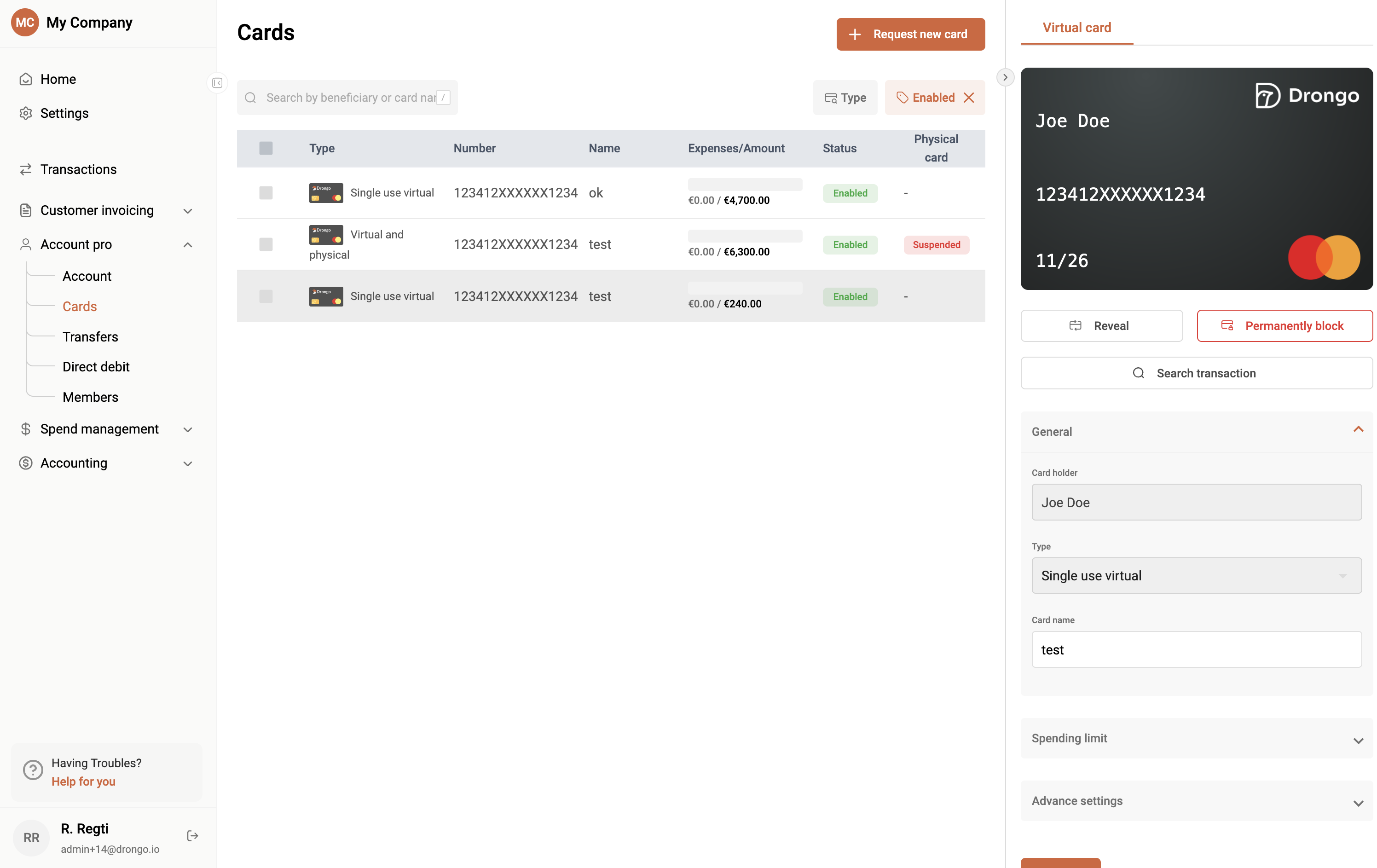Expand the Spending limit section
1377x868 pixels.
[1358, 740]
